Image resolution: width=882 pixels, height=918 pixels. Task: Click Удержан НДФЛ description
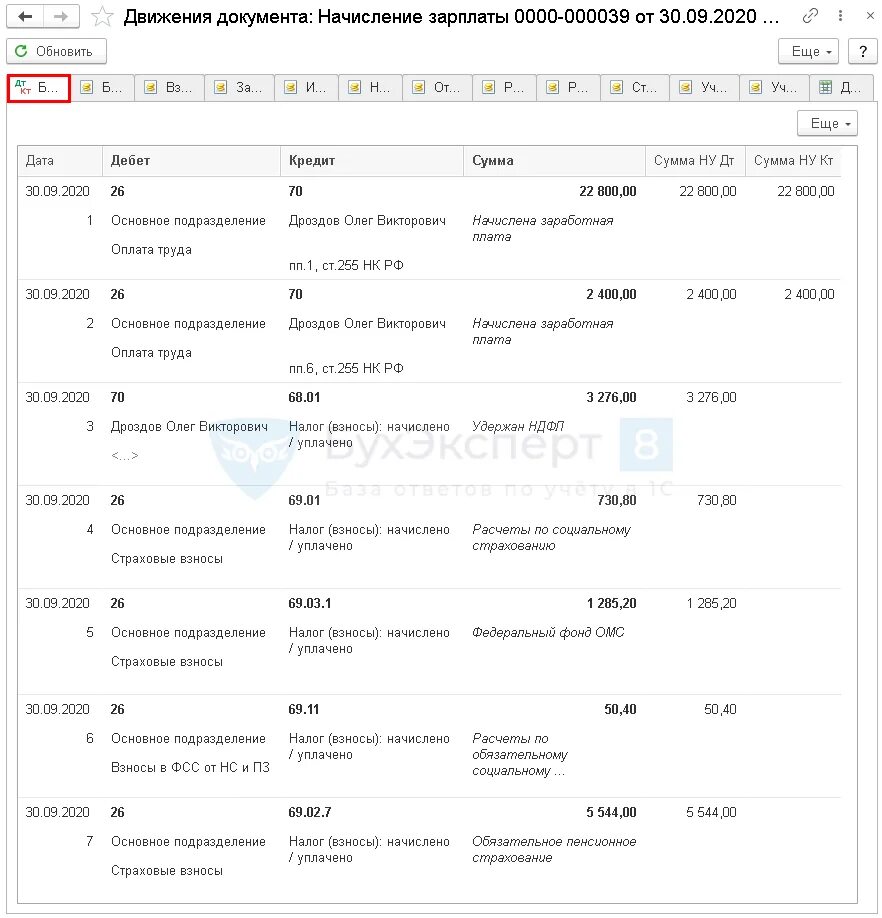(x=518, y=427)
